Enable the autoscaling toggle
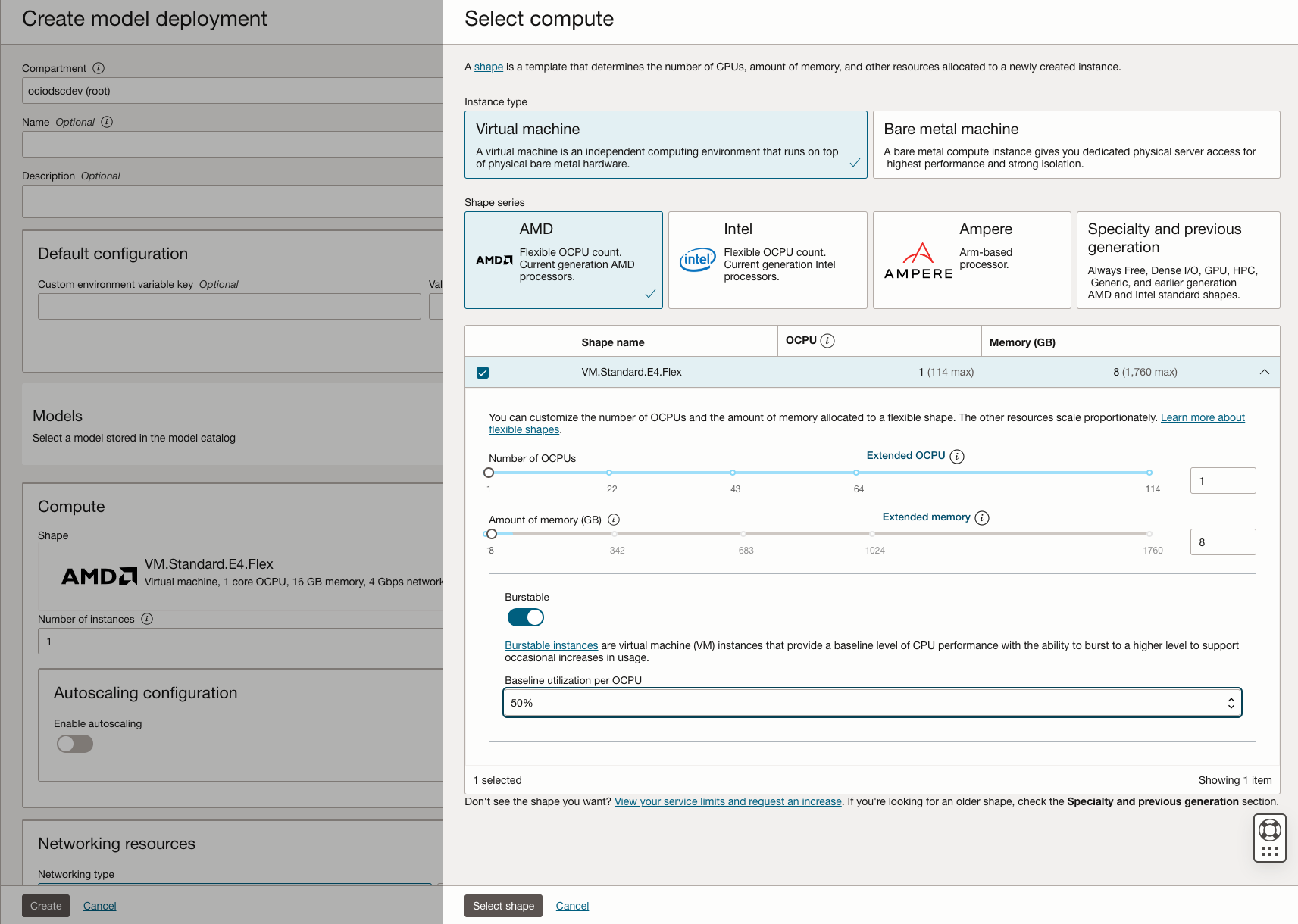The image size is (1298, 924). (75, 744)
